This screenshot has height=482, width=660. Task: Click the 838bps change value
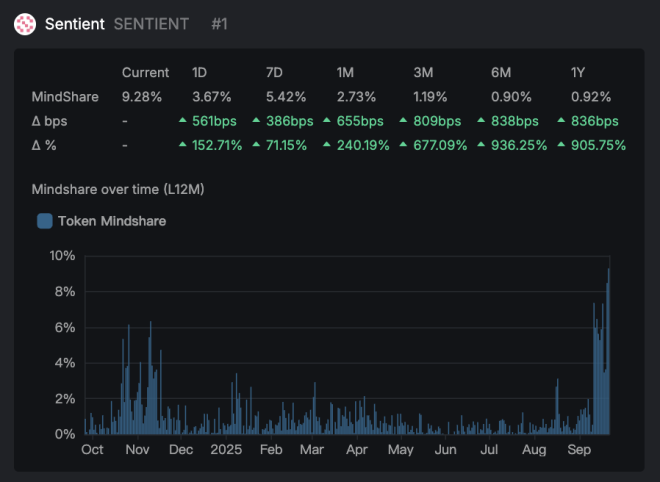(515, 121)
